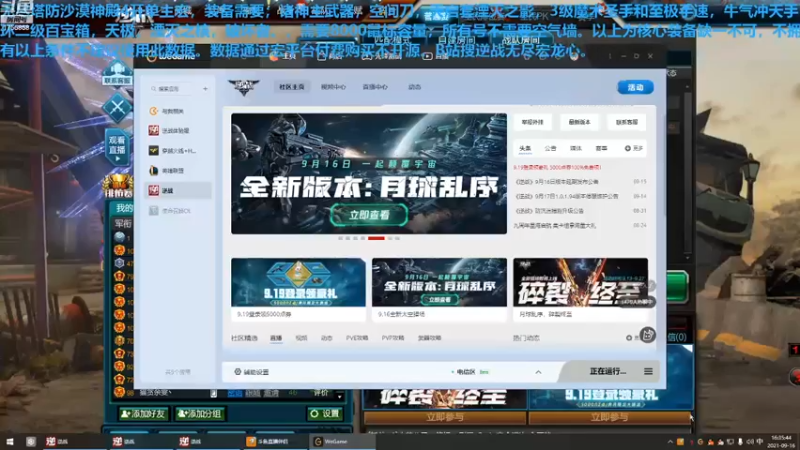Viewport: 800px width, 450px height.
Task: Open the red 9.19登录领豪礼 headline link
Action: (557, 167)
